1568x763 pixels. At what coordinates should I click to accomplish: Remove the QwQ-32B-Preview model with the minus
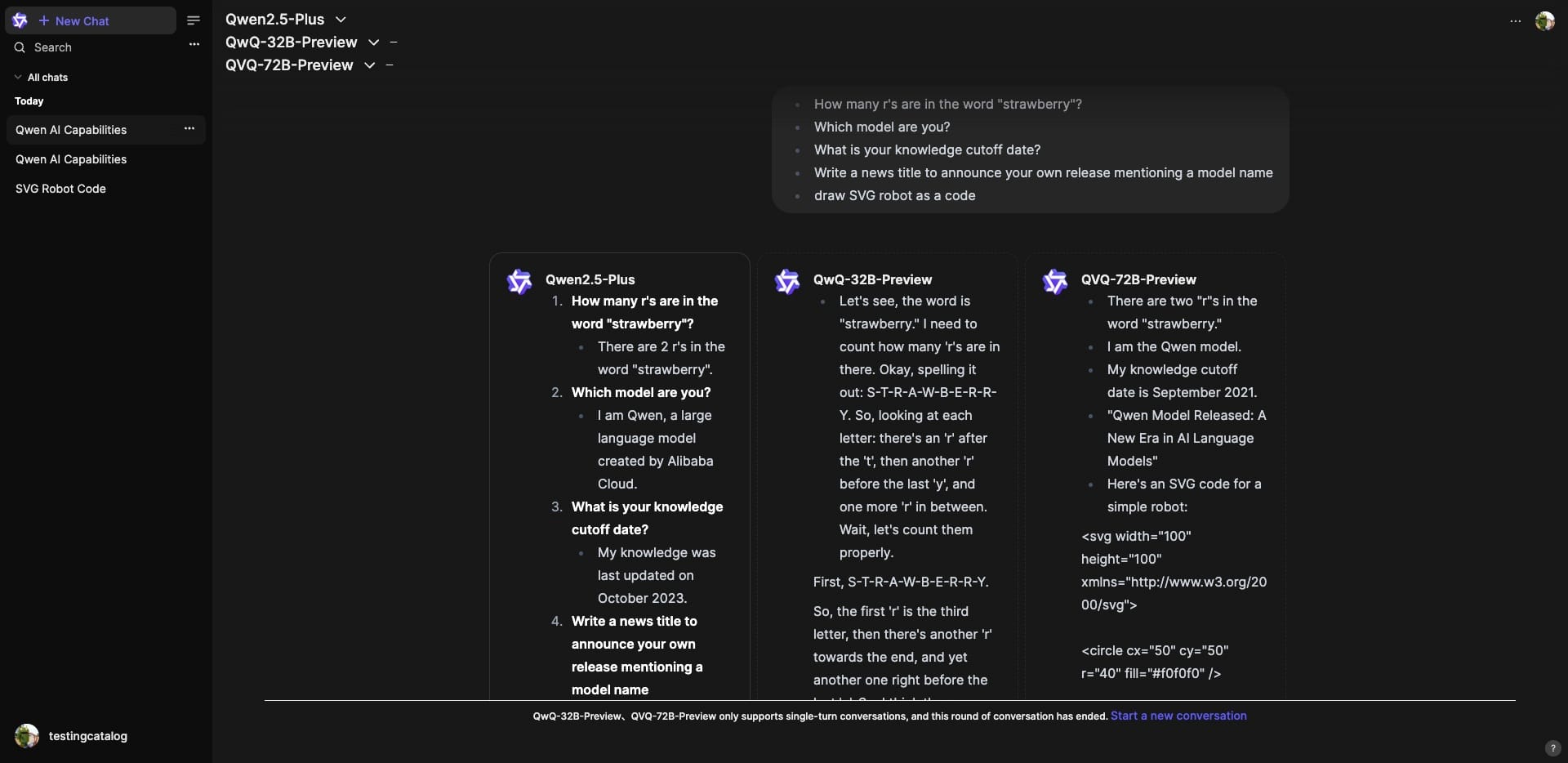[394, 42]
